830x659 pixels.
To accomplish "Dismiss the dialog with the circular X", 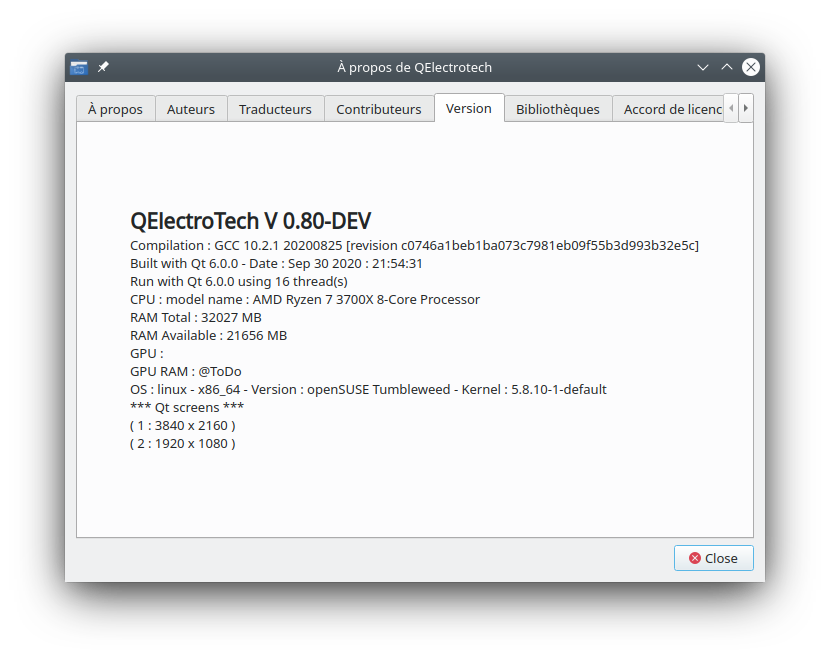I will point(751,67).
